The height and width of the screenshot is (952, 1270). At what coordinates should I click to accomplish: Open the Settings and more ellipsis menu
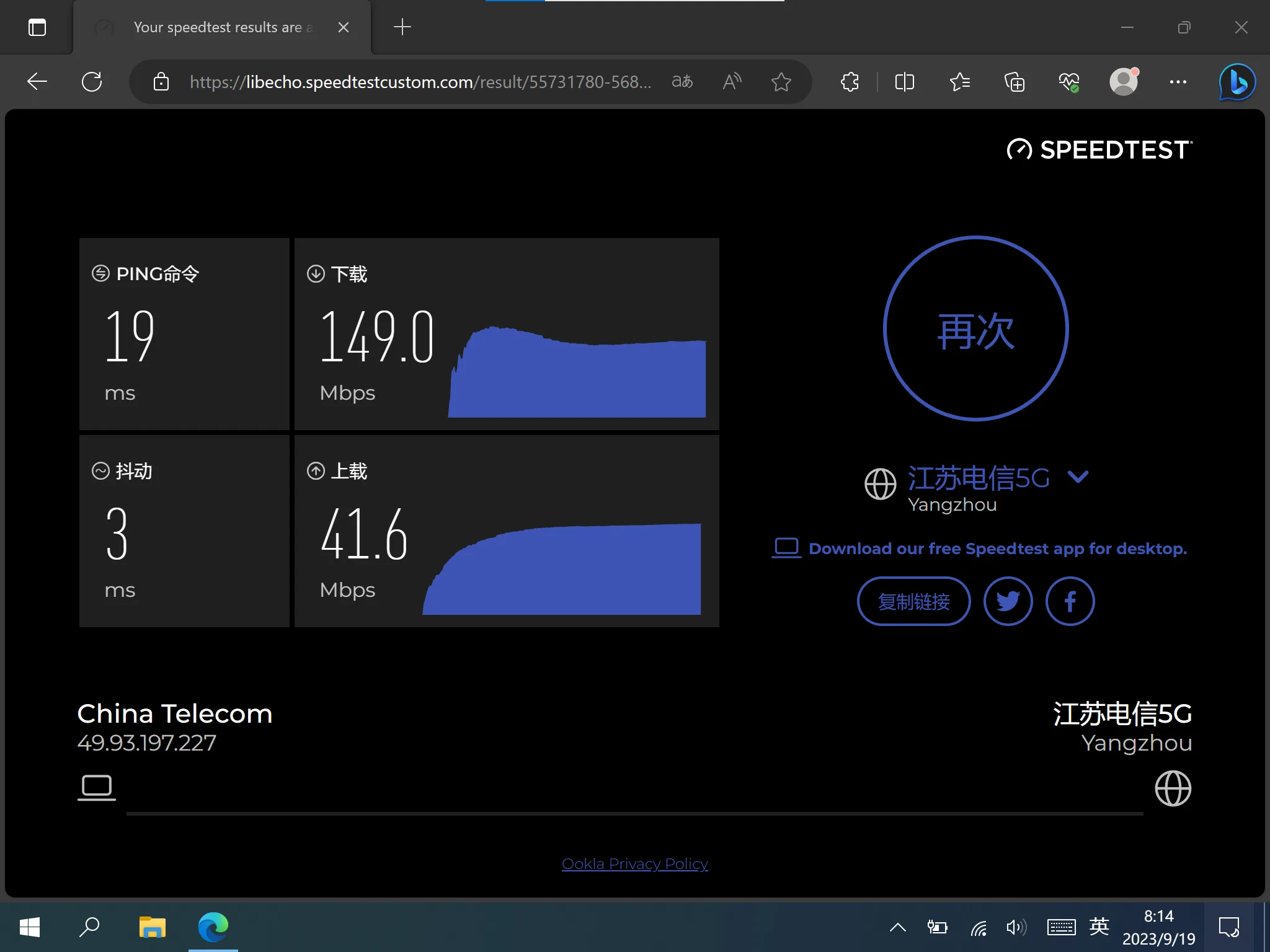tap(1178, 82)
